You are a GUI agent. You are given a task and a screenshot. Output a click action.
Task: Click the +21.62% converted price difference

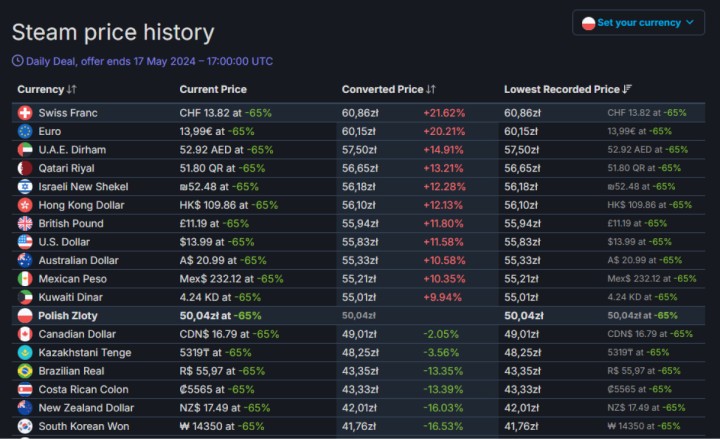pos(444,113)
